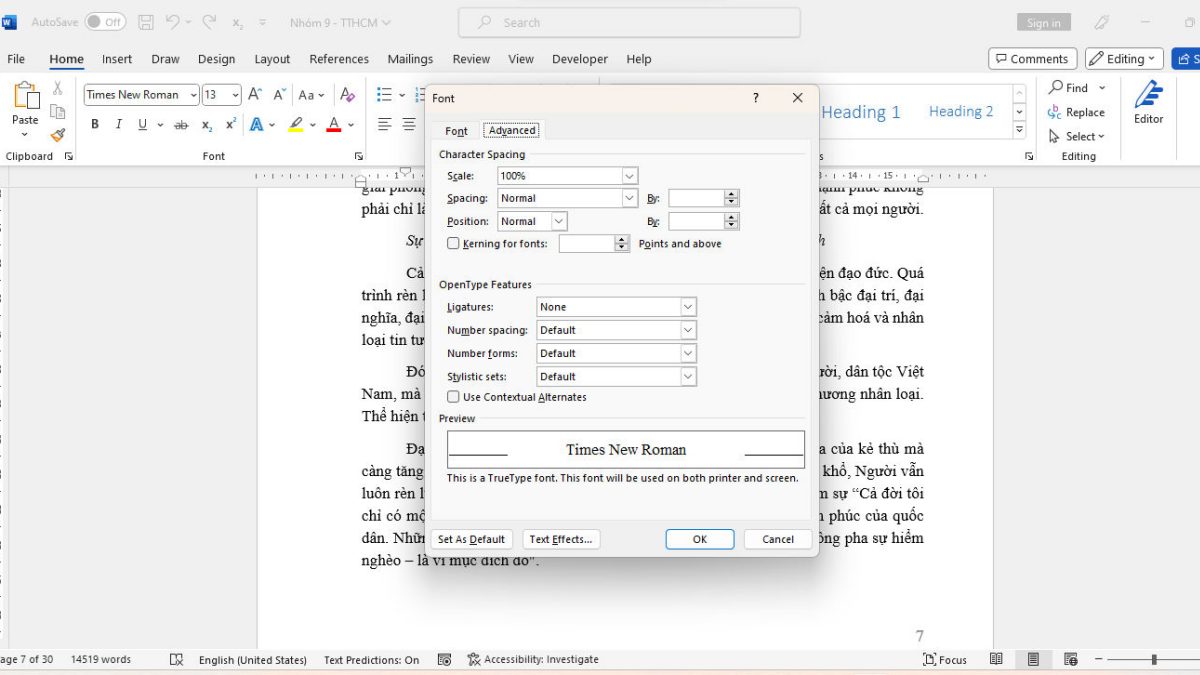
Task: Check Use Contextual Alternates option
Action: pyautogui.click(x=453, y=397)
